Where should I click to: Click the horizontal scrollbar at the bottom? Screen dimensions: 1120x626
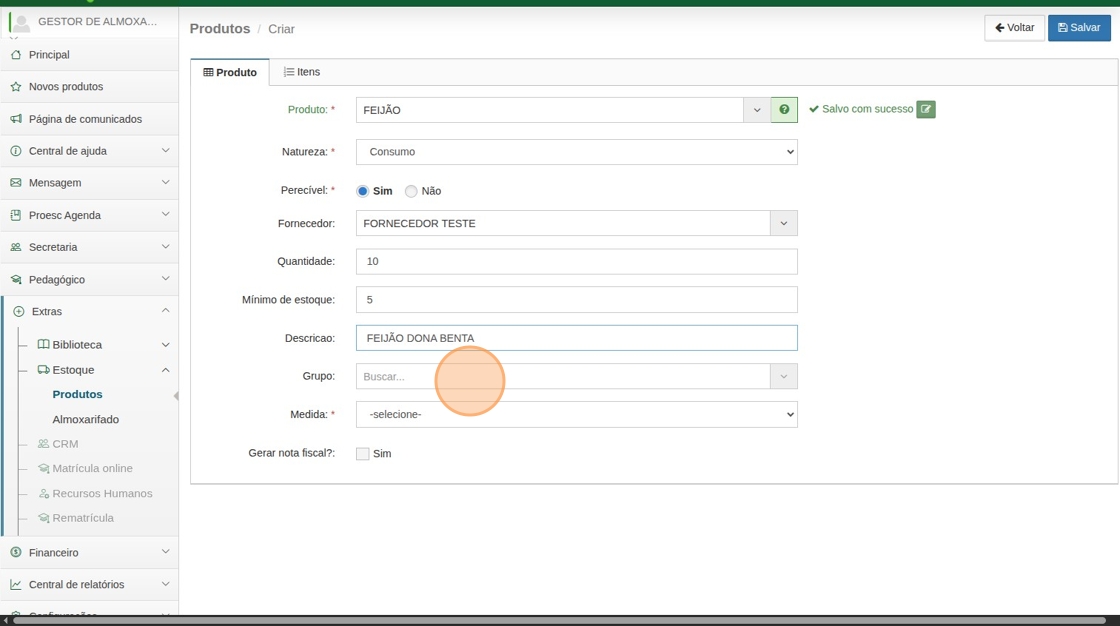pyautogui.click(x=560, y=620)
